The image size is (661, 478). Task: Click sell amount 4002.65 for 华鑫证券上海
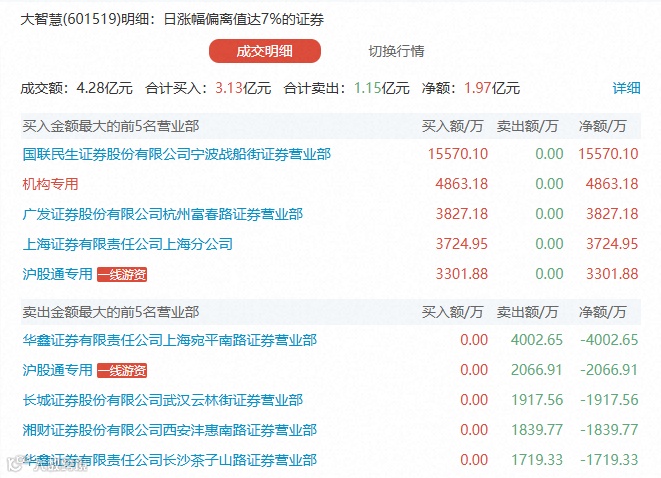coord(537,340)
